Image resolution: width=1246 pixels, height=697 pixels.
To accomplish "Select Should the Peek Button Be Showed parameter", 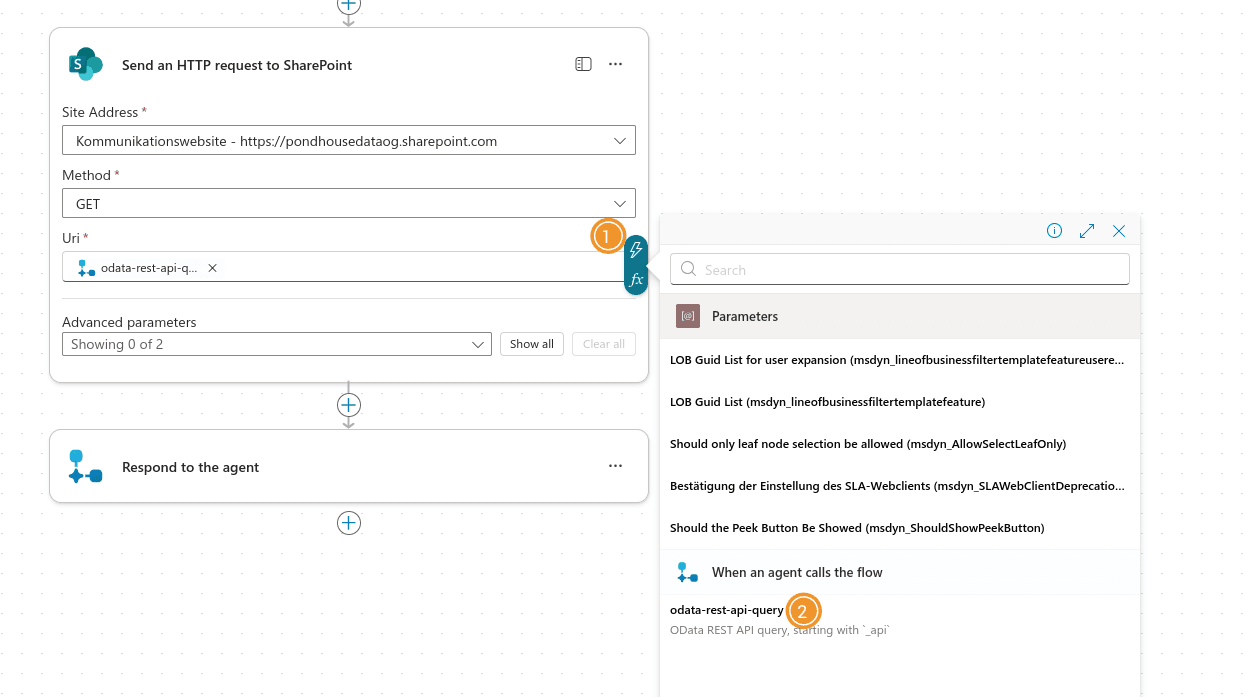I will tap(856, 528).
